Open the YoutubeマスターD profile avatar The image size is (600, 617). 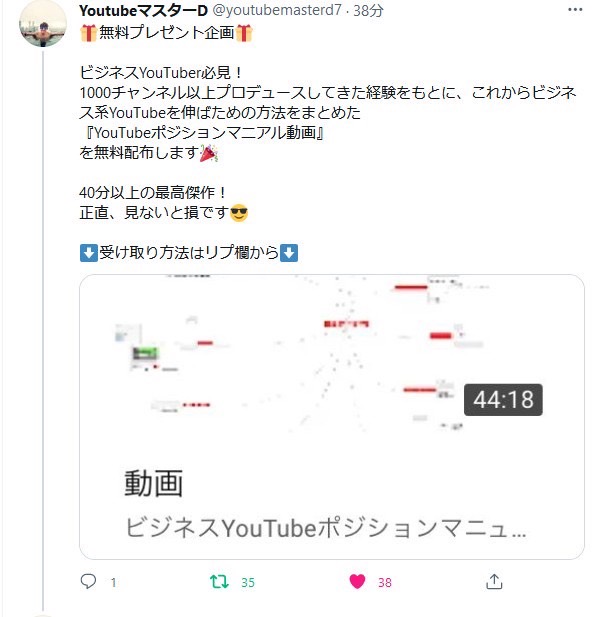tap(43, 23)
